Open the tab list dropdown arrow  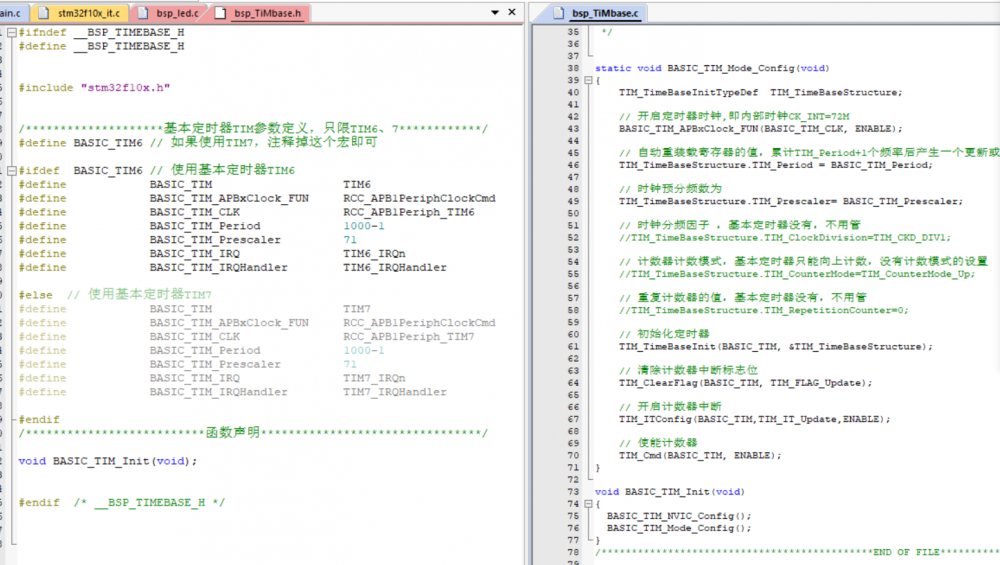(x=495, y=12)
